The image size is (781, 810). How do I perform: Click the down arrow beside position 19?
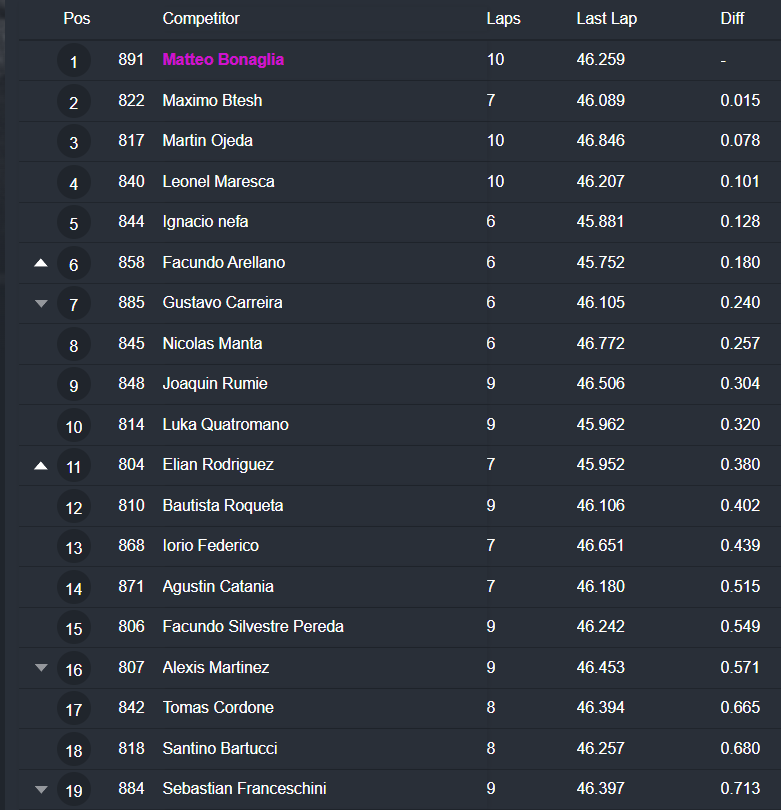click(41, 789)
